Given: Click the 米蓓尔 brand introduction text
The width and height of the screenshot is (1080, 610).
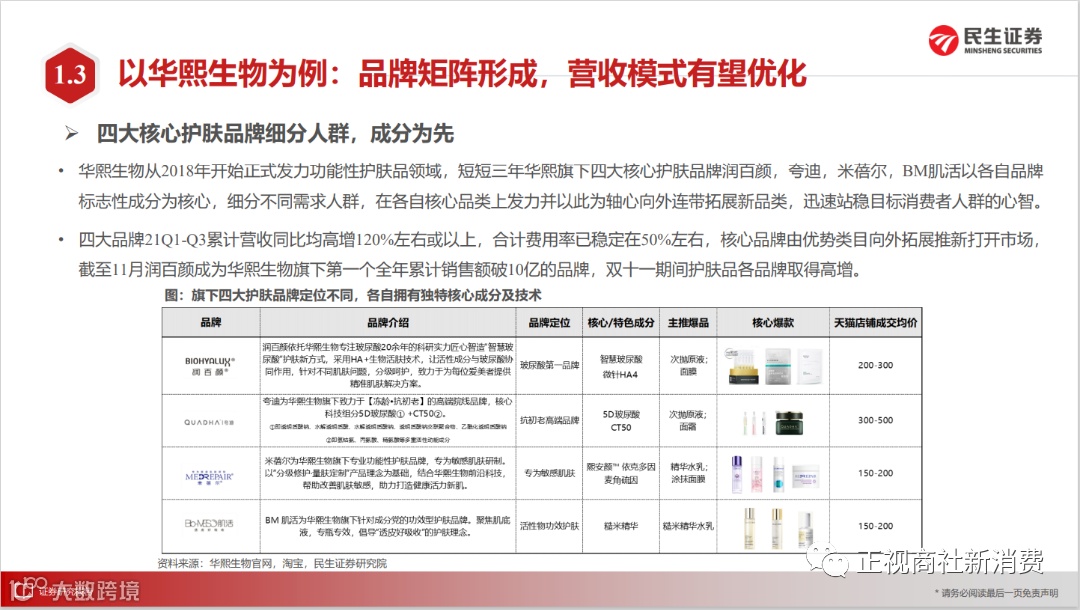Looking at the screenshot, I should (x=388, y=473).
